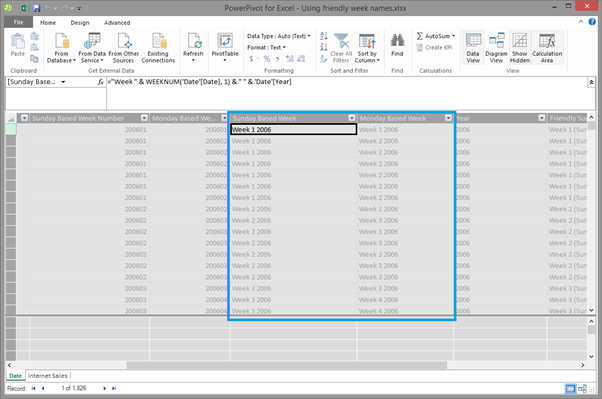This screenshot has height=399, width=602.
Task: Sort A to Z ascending icon
Action: click(324, 36)
